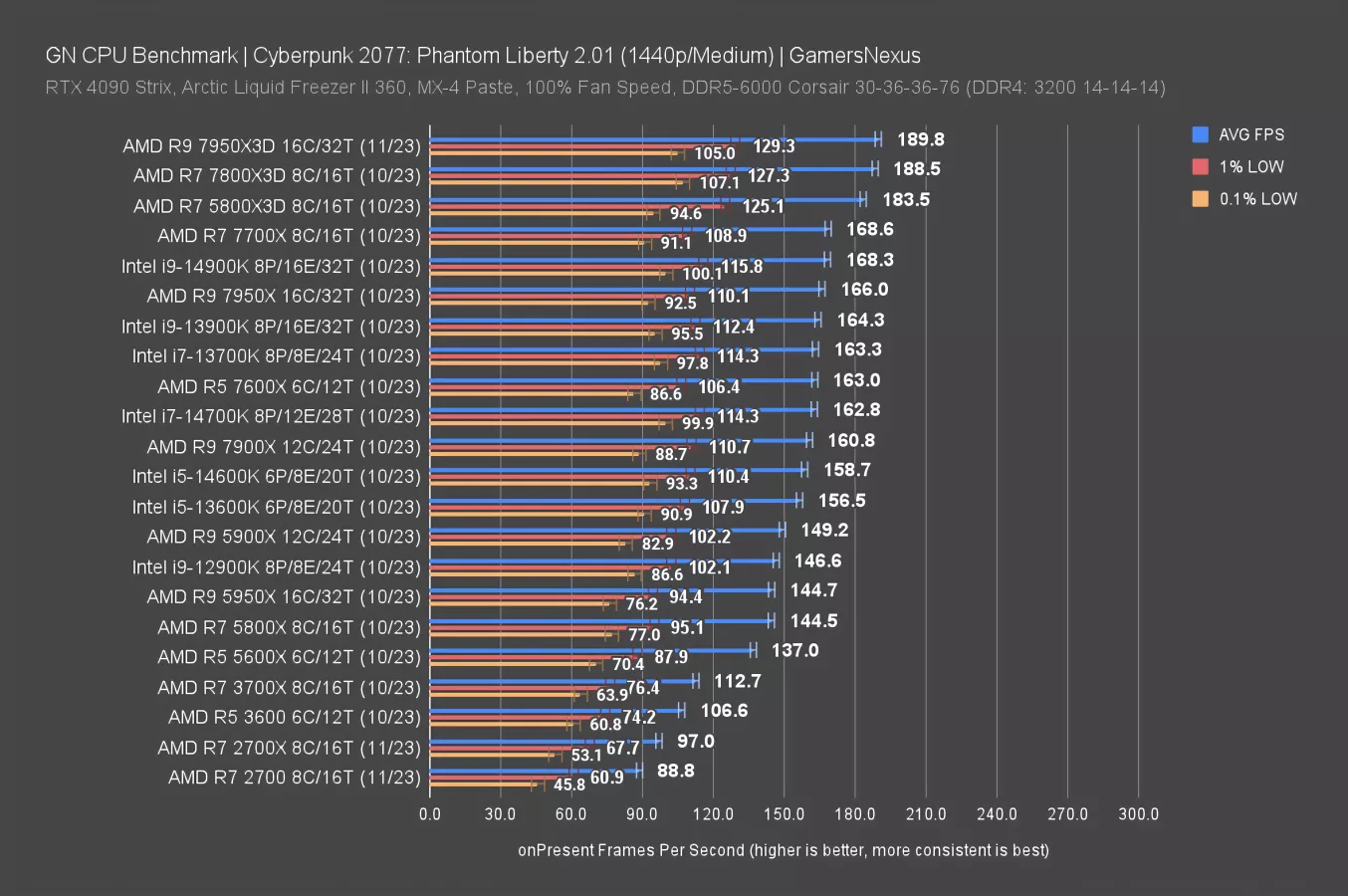
Task: Click the 300.0 x-axis tick label
Action: 1138,813
